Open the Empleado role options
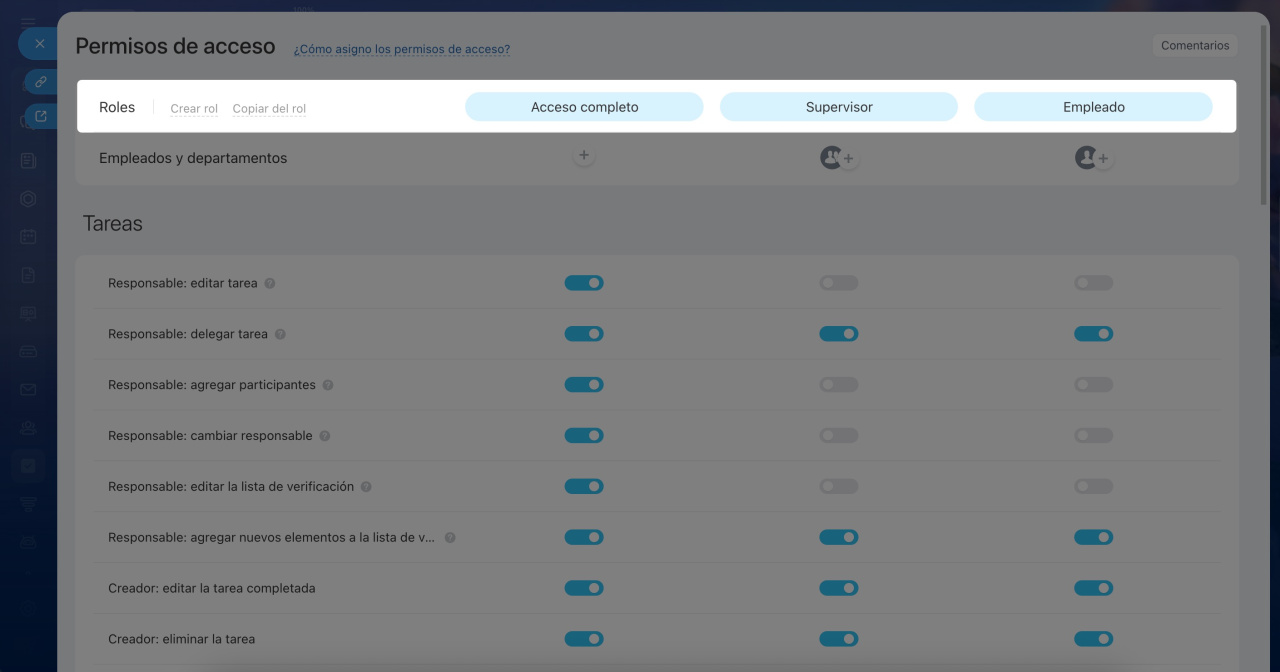Image resolution: width=1280 pixels, height=672 pixels. click(1093, 107)
